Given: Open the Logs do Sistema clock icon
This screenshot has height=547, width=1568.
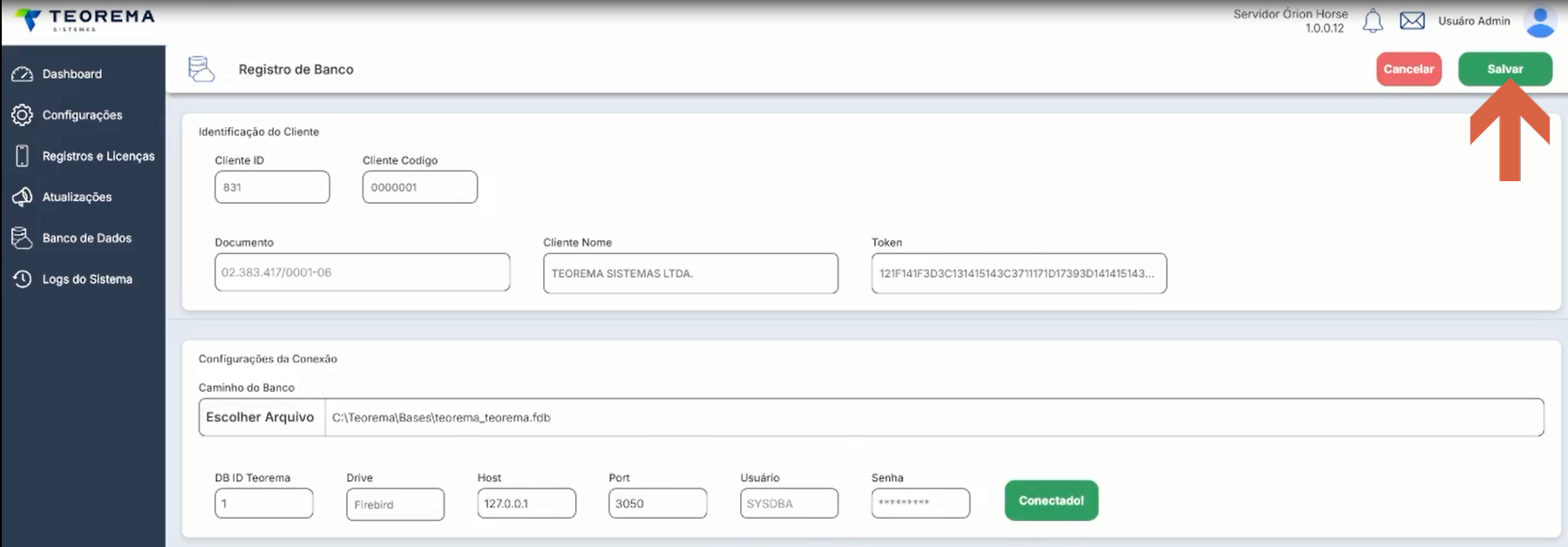Looking at the screenshot, I should coord(22,279).
